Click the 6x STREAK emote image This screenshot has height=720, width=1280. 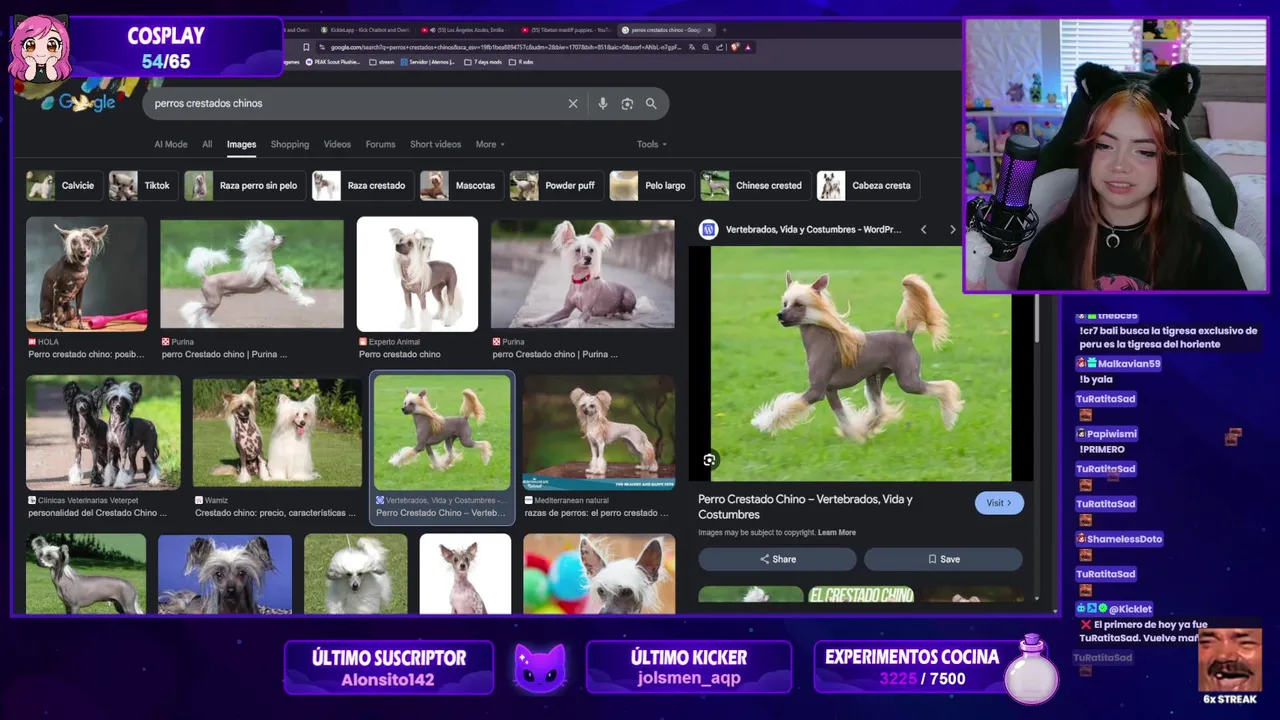(x=1230, y=660)
